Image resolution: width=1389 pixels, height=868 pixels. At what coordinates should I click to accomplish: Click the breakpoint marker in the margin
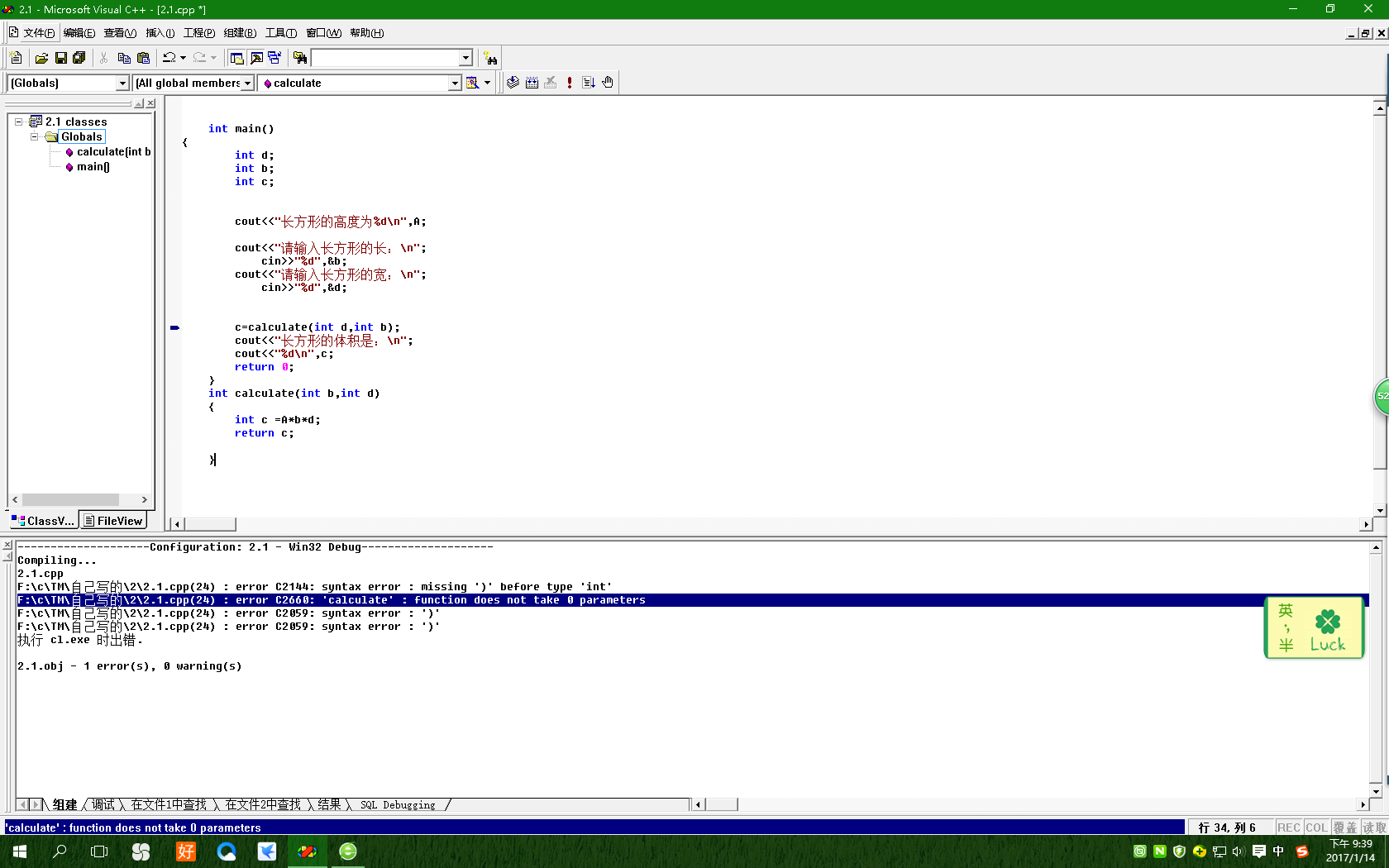[x=174, y=327]
